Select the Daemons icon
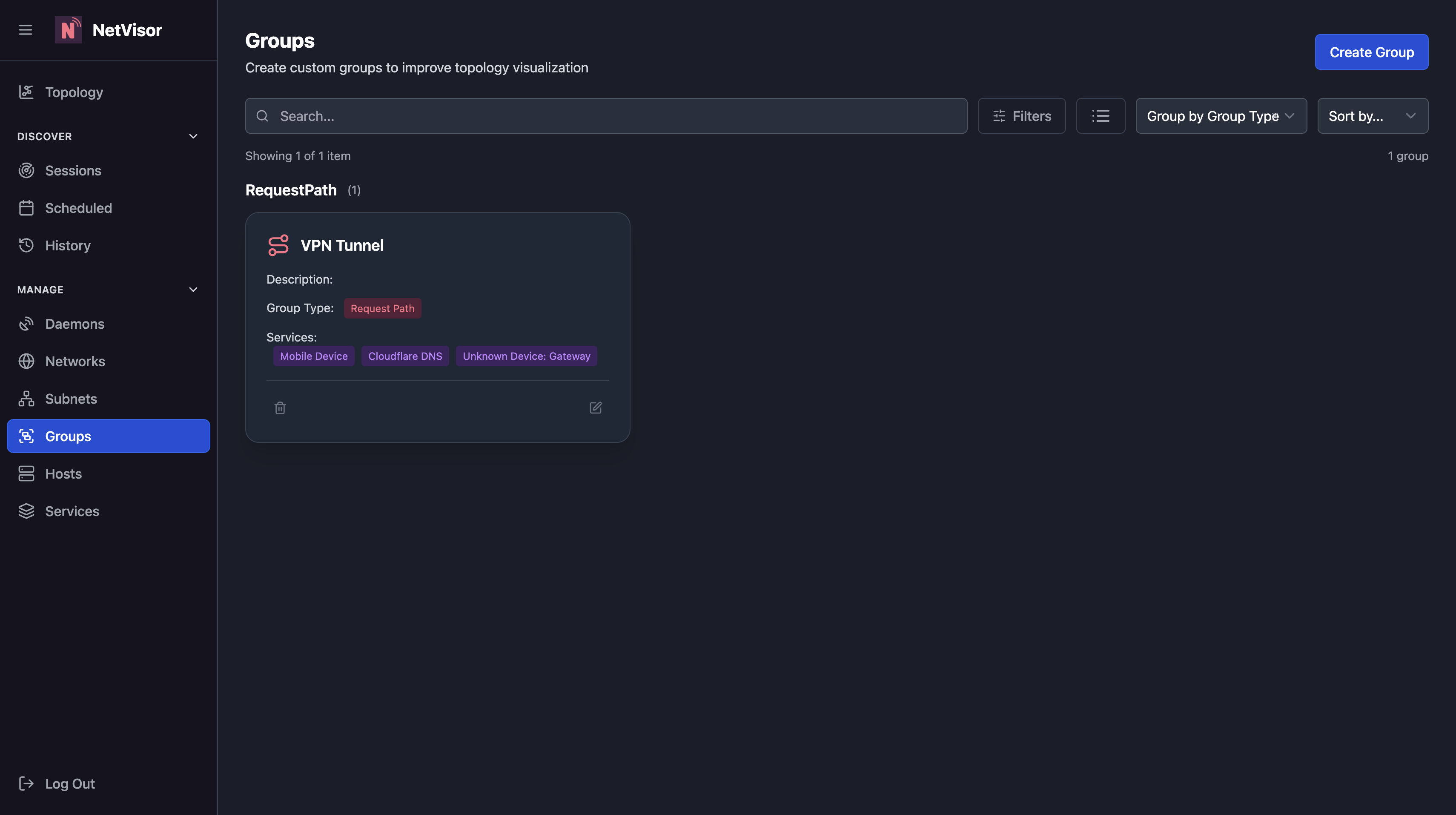The height and width of the screenshot is (815, 1456). click(x=26, y=323)
